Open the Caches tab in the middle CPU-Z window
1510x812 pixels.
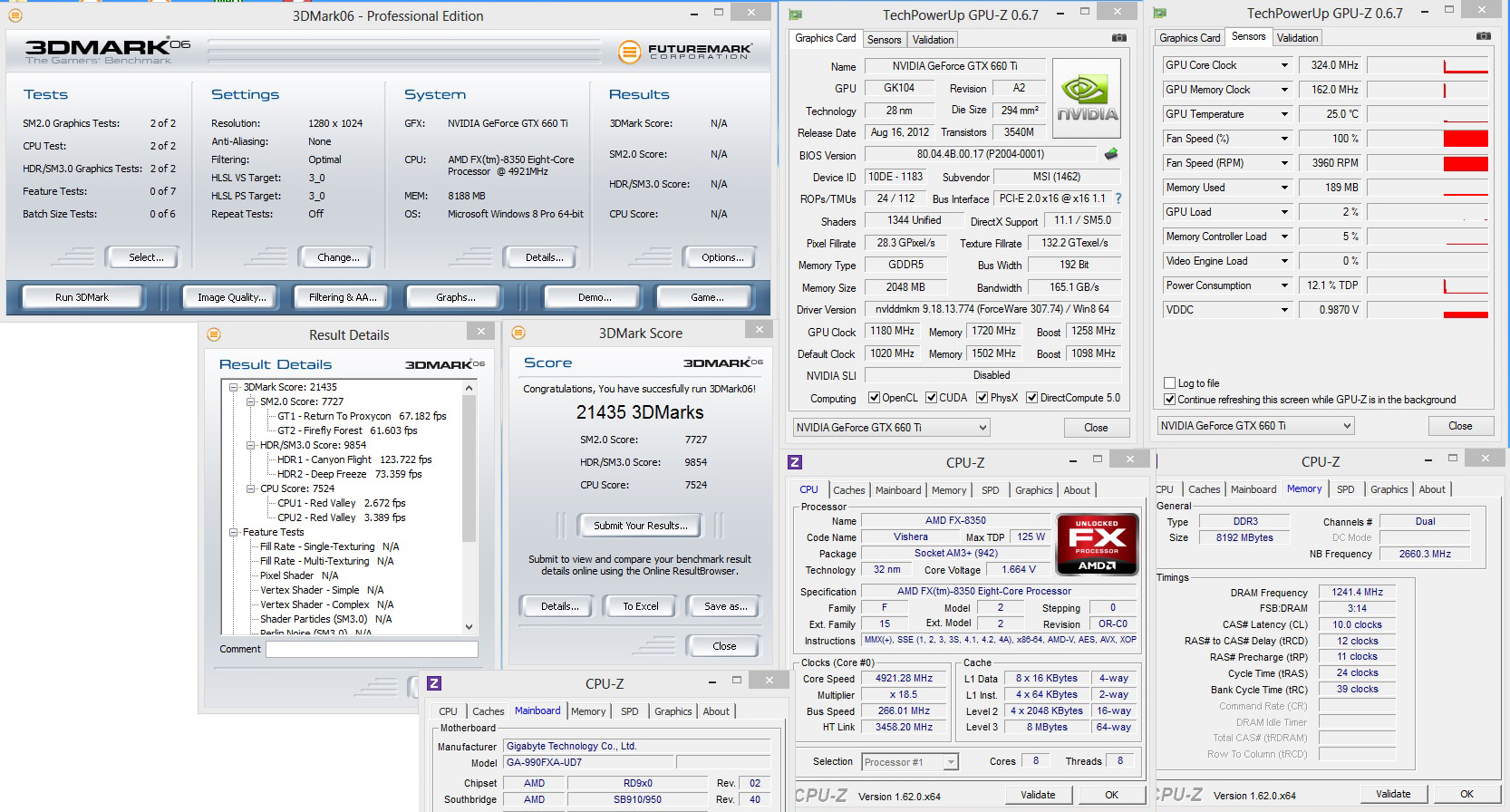coord(849,490)
